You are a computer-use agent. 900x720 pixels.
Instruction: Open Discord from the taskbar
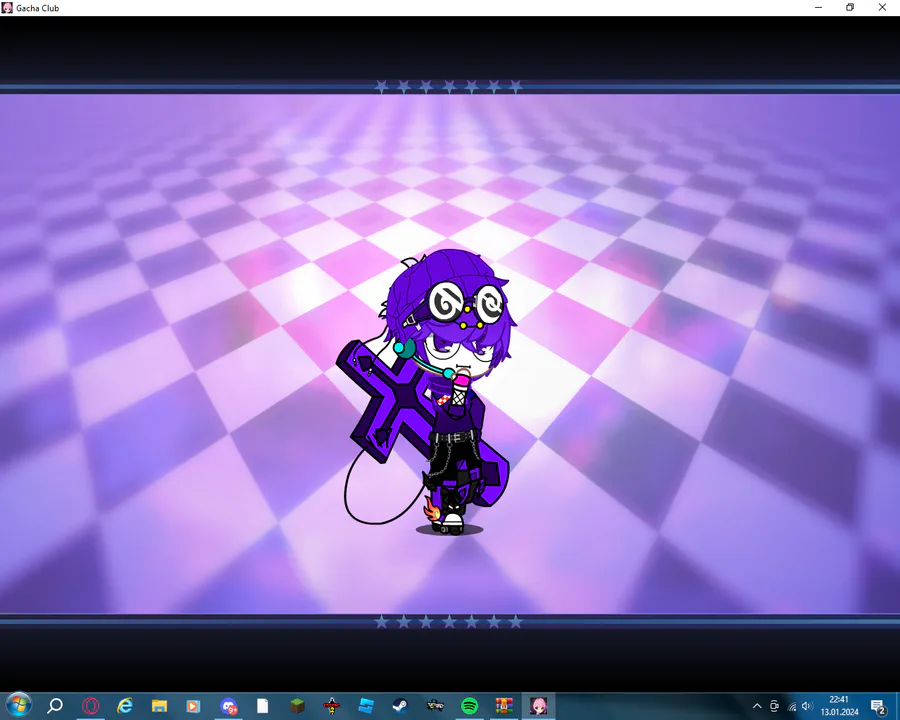[x=228, y=706]
